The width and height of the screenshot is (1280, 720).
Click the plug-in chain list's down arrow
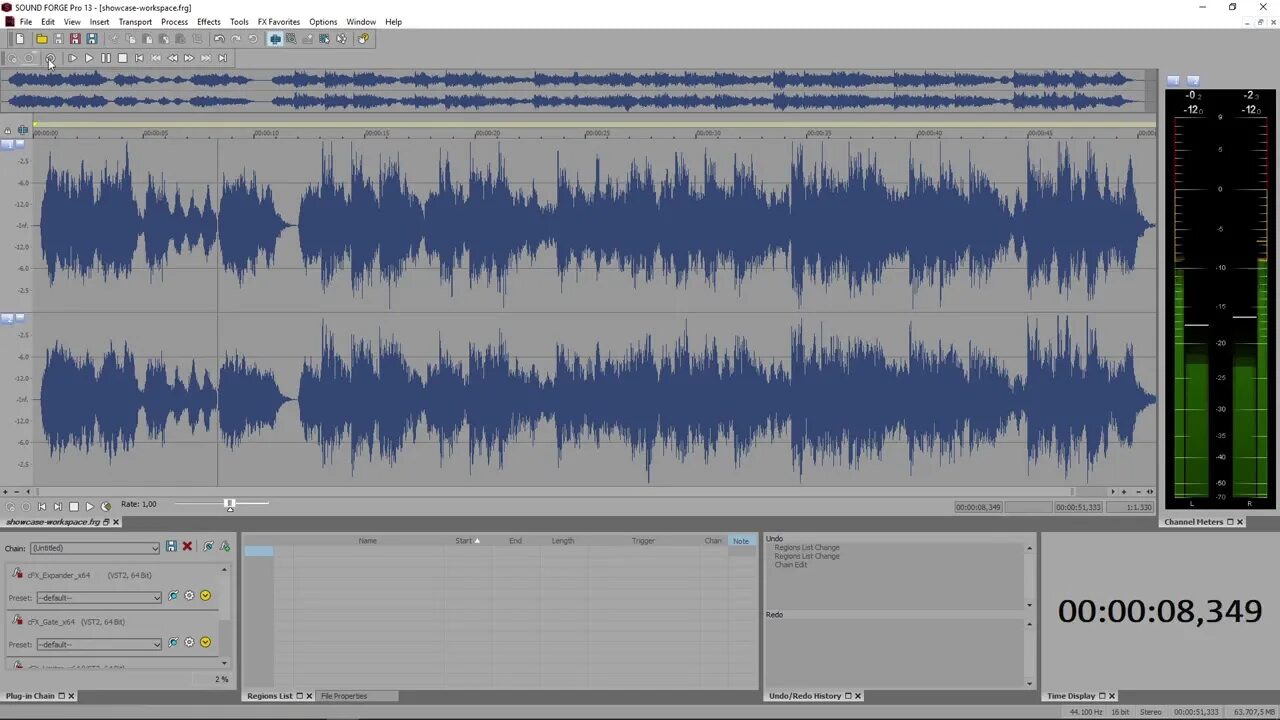point(224,663)
